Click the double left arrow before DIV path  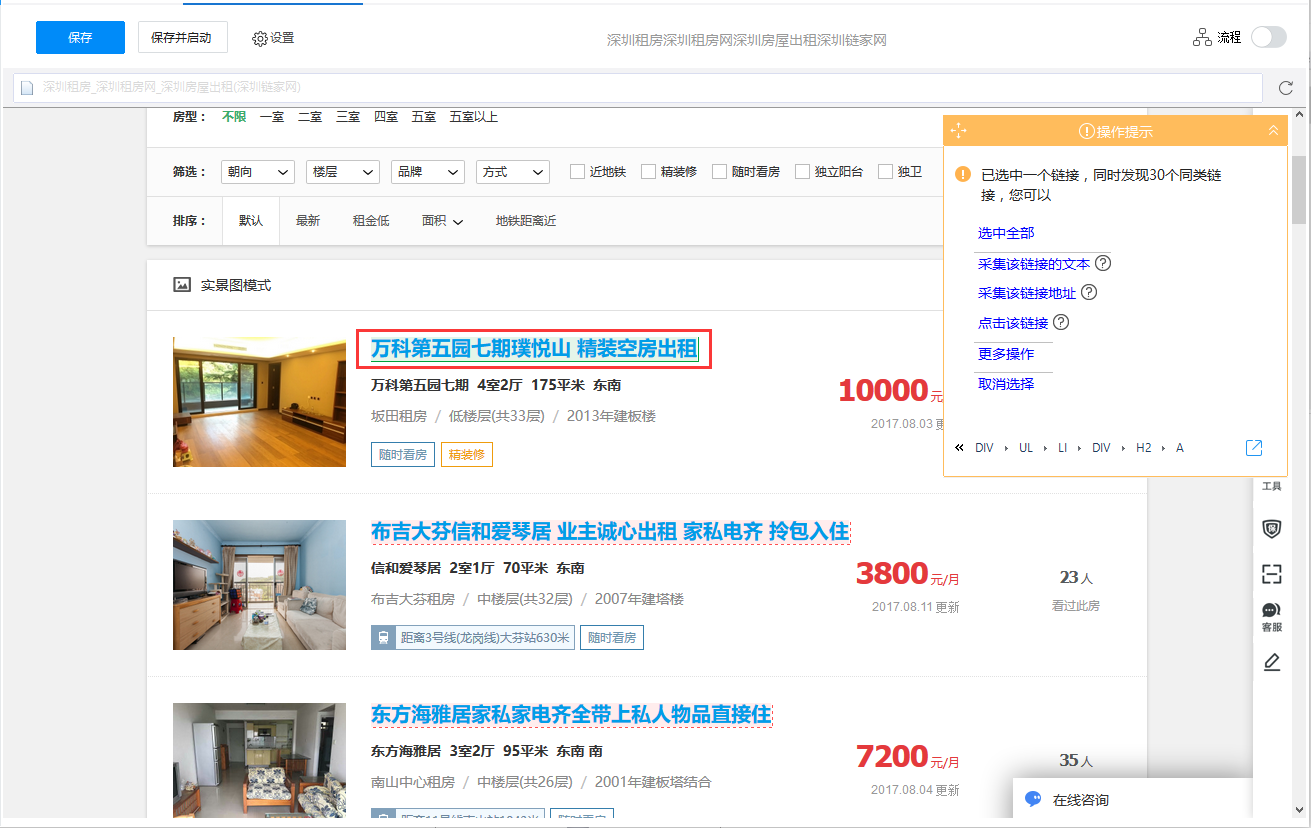960,448
